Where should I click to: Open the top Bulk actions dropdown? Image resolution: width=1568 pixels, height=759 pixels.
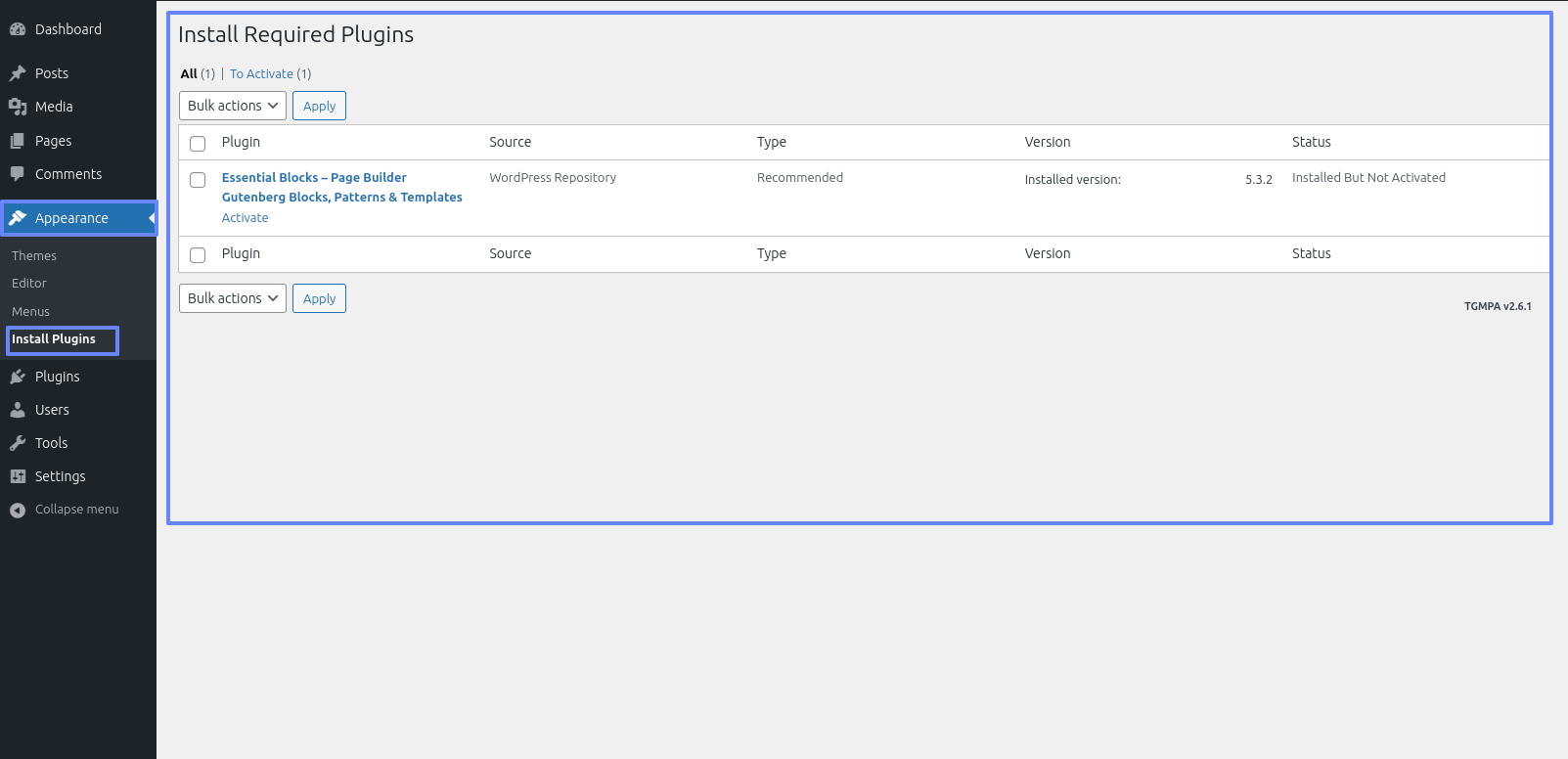click(233, 106)
